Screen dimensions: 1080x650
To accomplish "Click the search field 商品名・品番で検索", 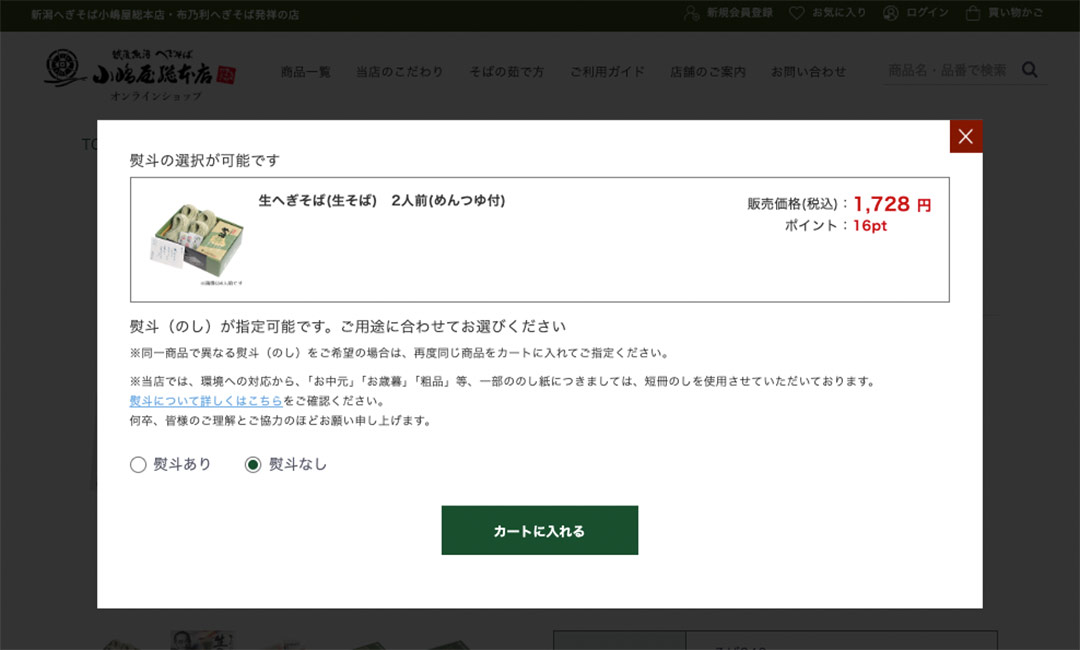I will click(949, 70).
